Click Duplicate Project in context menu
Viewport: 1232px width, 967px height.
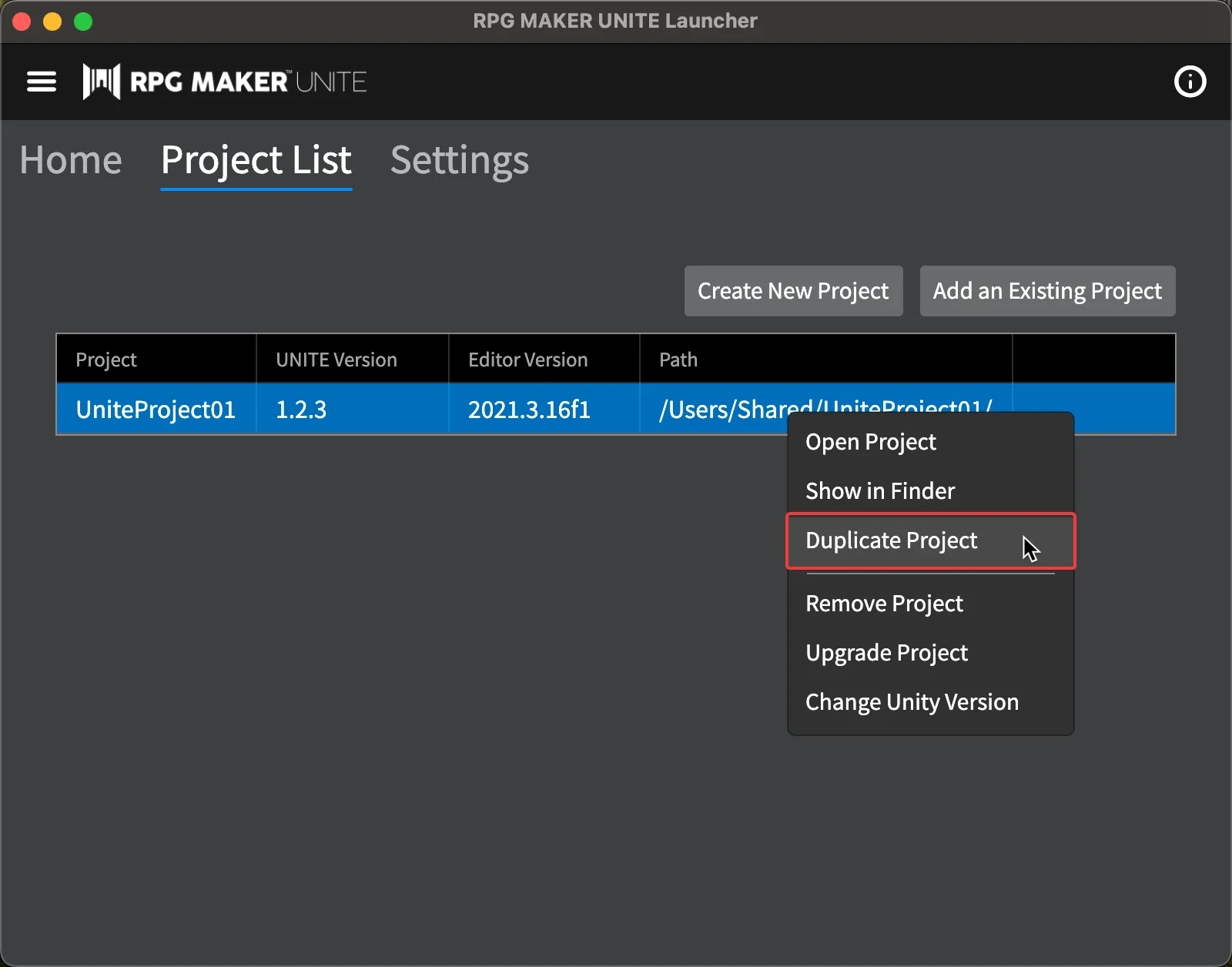891,540
